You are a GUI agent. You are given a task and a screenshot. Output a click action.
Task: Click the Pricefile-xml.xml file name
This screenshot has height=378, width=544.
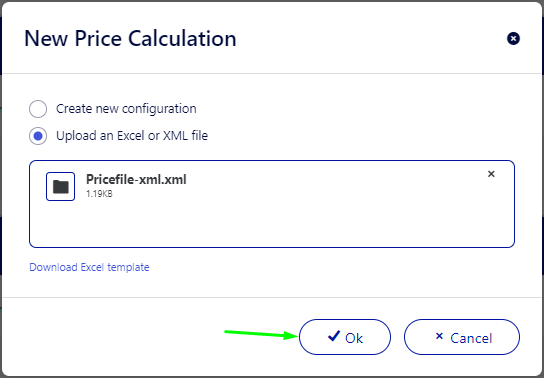(136, 180)
